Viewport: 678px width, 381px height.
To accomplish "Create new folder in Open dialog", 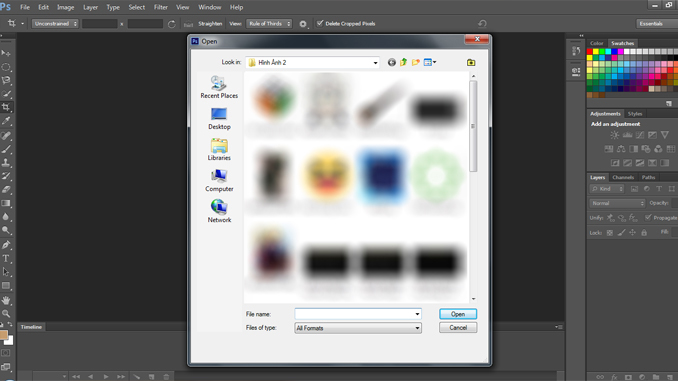I will tap(416, 62).
